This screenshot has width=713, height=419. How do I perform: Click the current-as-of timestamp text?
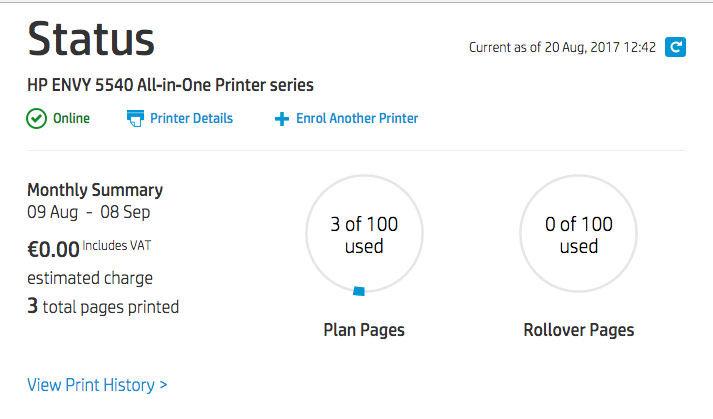pyautogui.click(x=562, y=47)
